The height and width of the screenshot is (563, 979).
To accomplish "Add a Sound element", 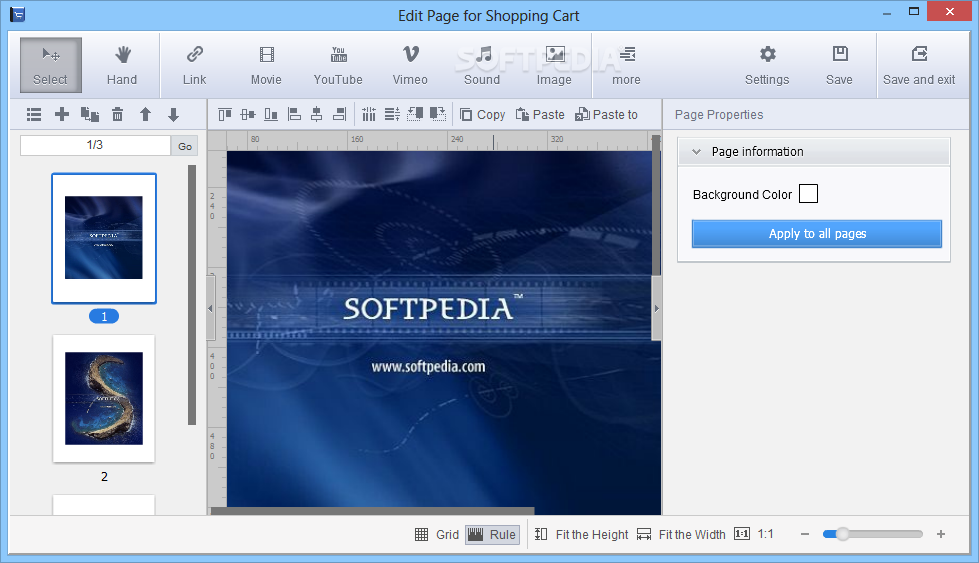I will [x=482, y=65].
